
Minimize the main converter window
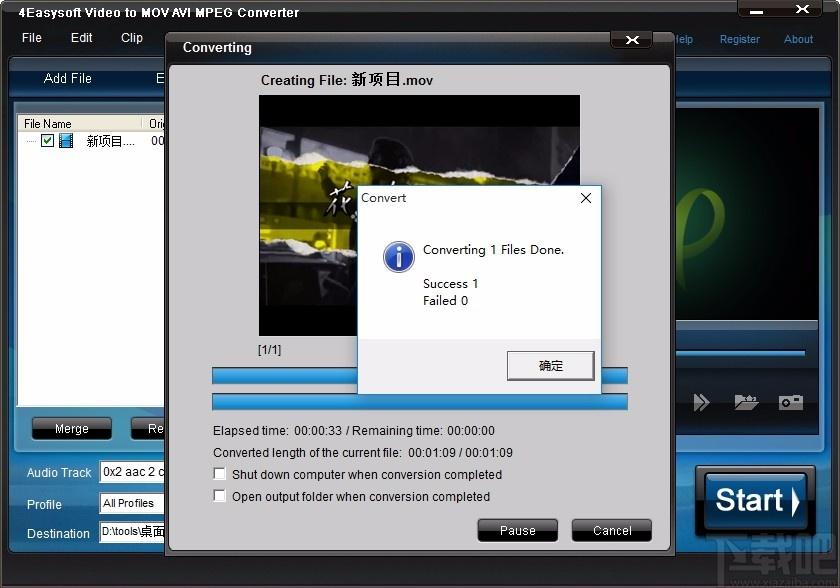(756, 10)
